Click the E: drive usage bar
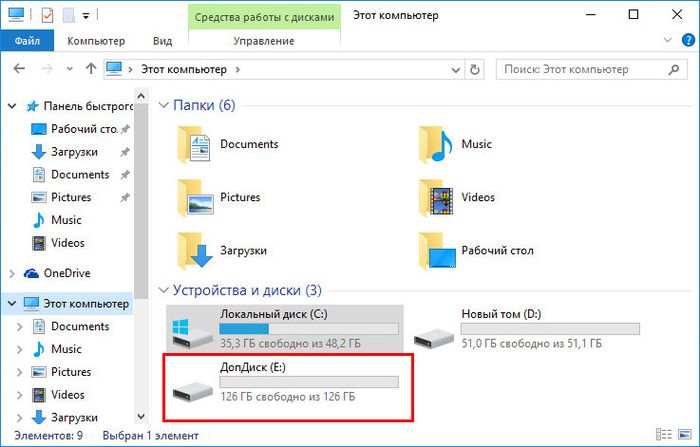Image resolution: width=700 pixels, height=447 pixels. (309, 382)
